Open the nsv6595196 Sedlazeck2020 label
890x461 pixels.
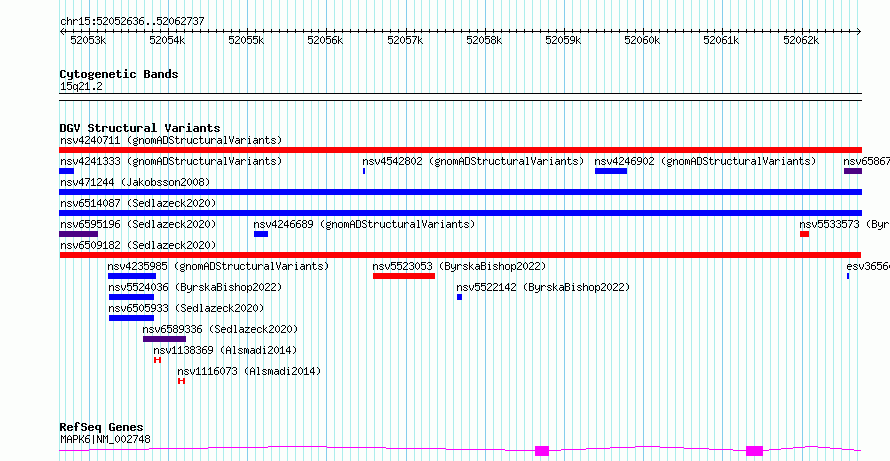click(x=138, y=224)
